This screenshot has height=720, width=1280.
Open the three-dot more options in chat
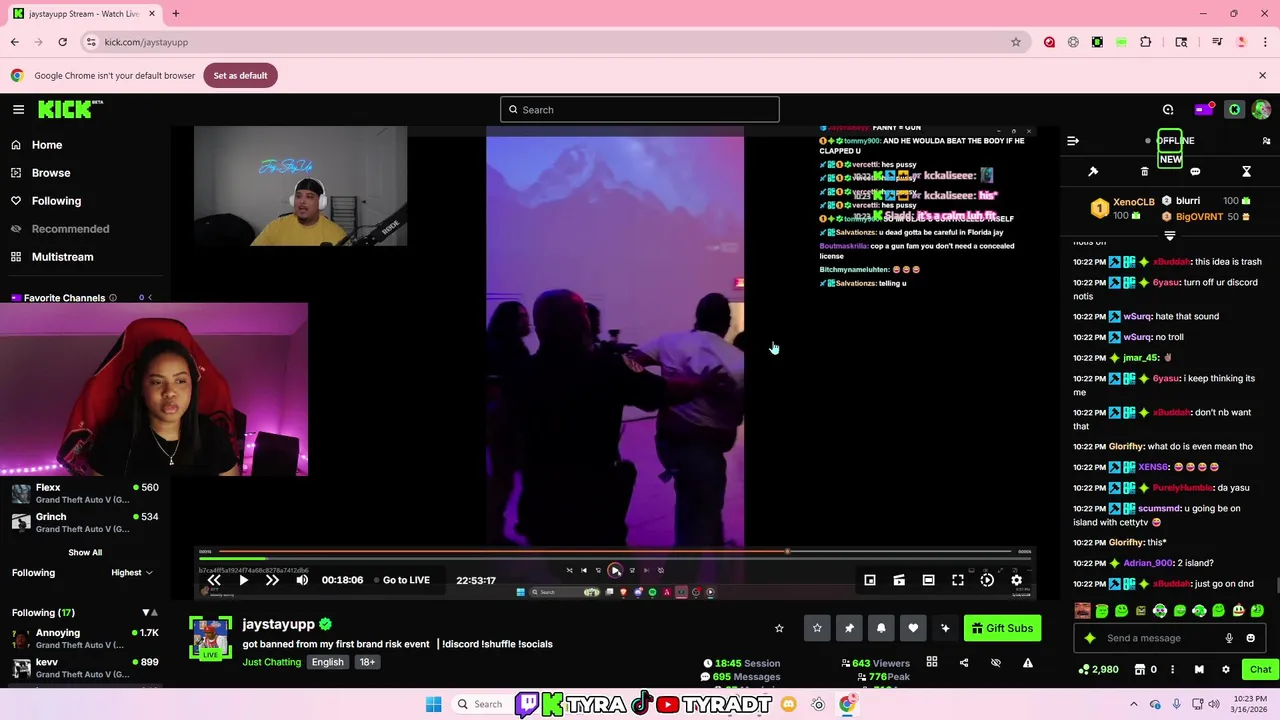(1174, 669)
